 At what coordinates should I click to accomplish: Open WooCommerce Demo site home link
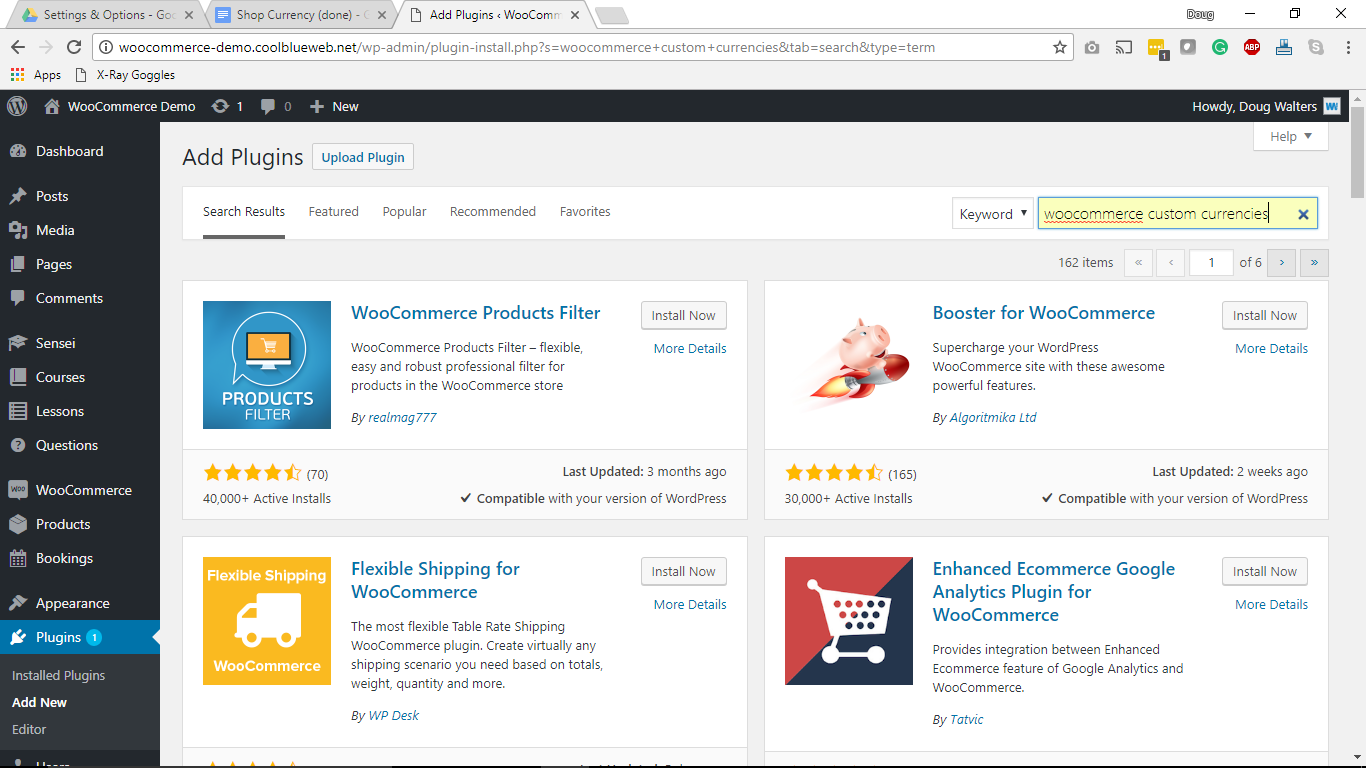[120, 106]
